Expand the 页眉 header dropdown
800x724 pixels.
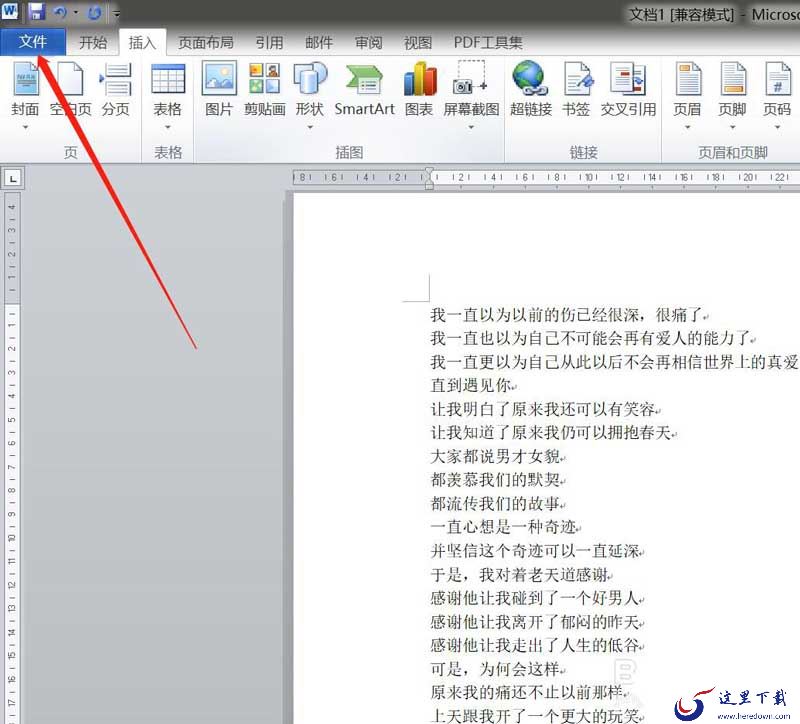(x=687, y=127)
